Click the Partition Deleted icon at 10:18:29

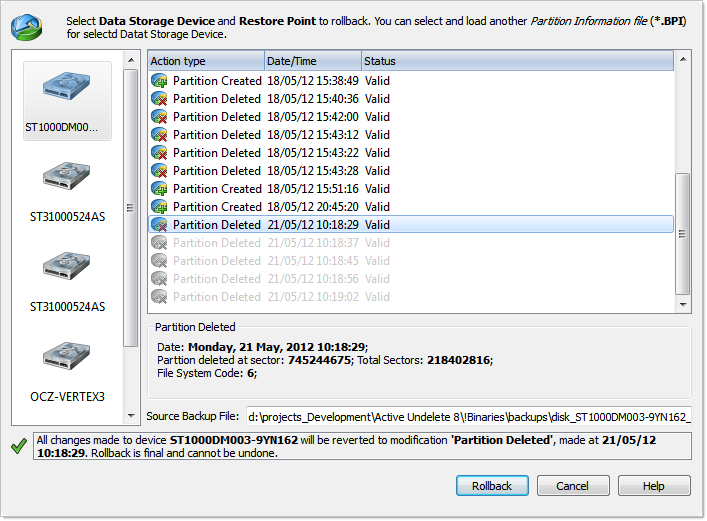pos(159,225)
